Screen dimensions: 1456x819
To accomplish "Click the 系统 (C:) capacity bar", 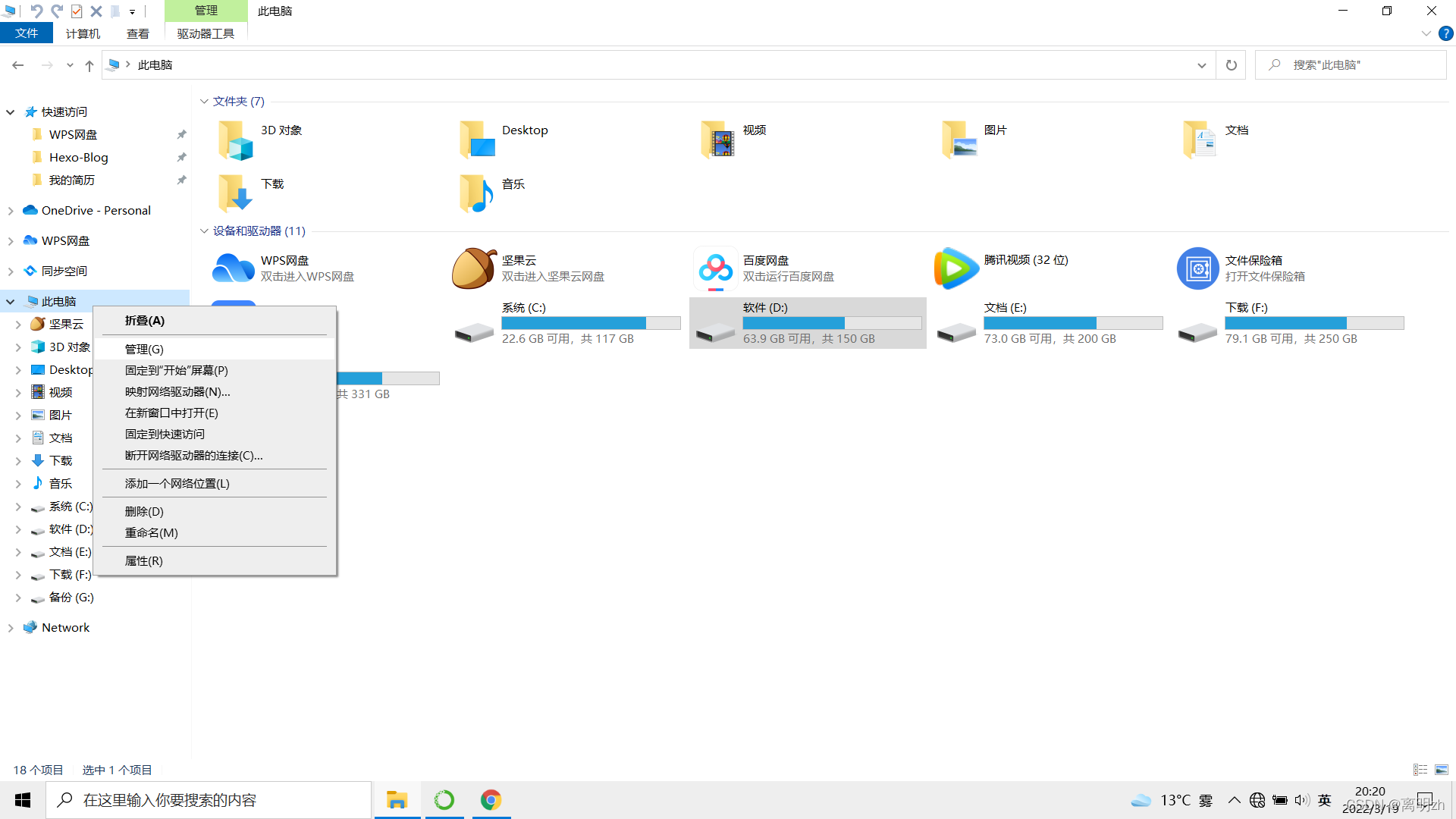I will coord(591,323).
